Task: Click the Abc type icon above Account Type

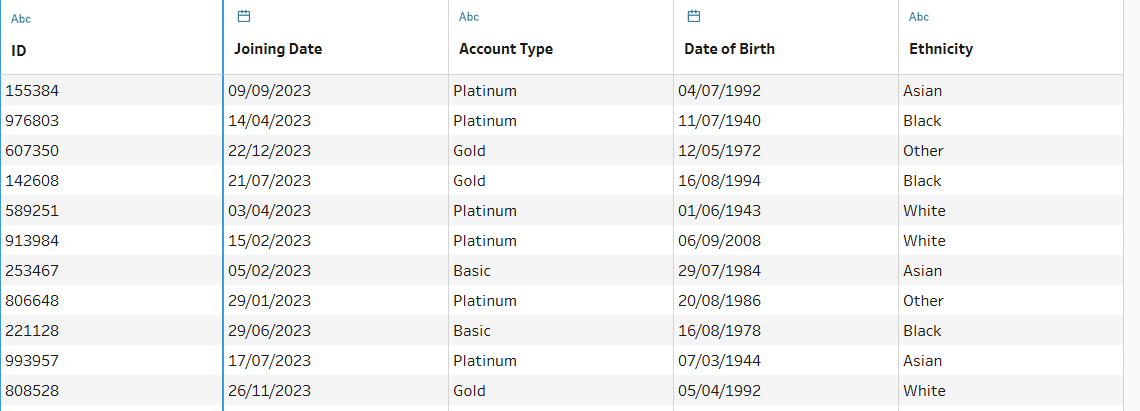Action: tap(469, 17)
